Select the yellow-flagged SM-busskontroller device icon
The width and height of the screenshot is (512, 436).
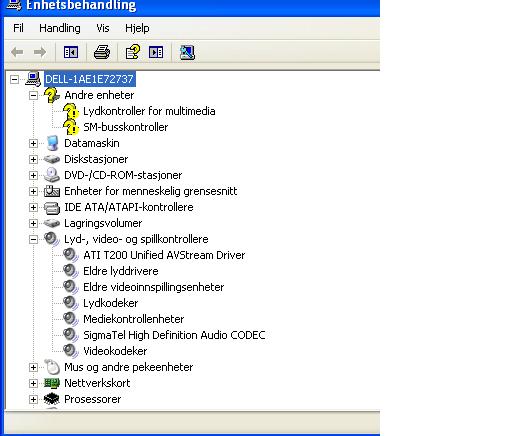tap(71, 127)
